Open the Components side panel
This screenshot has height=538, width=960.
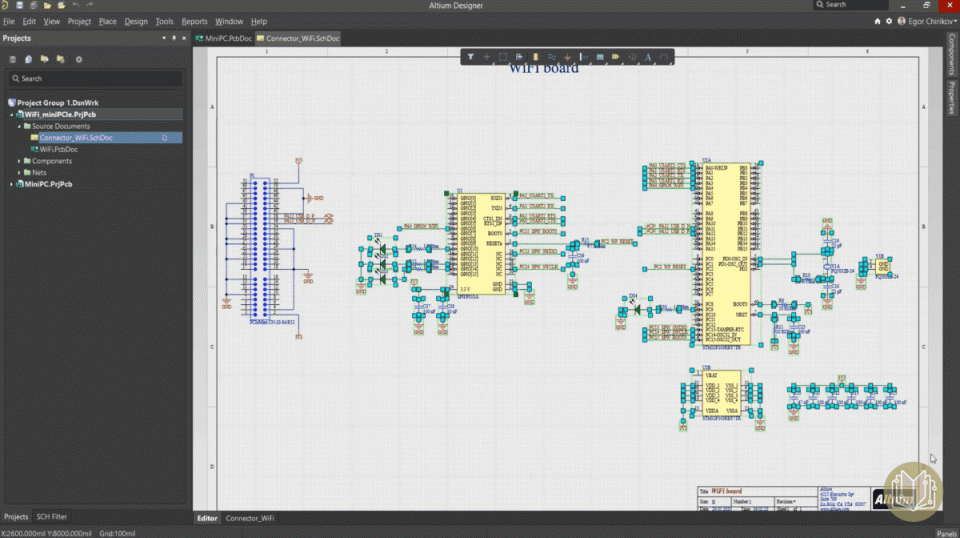coord(952,55)
